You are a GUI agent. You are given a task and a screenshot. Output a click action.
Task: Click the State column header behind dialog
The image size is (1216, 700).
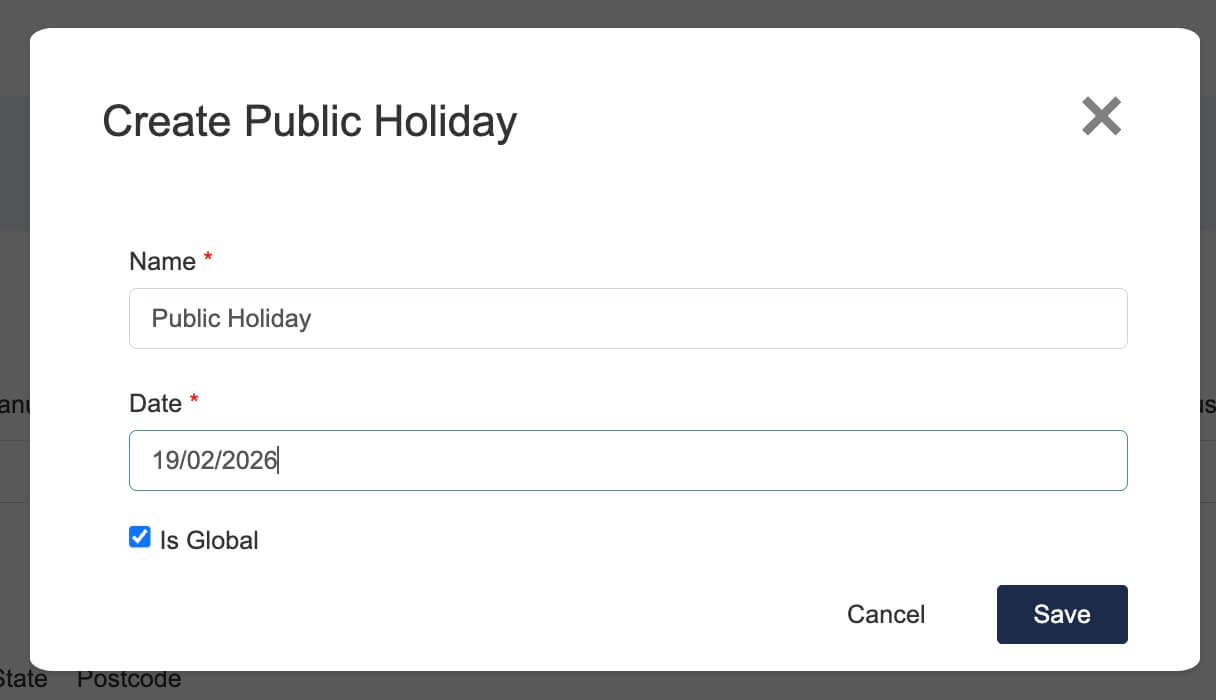(x=22, y=678)
